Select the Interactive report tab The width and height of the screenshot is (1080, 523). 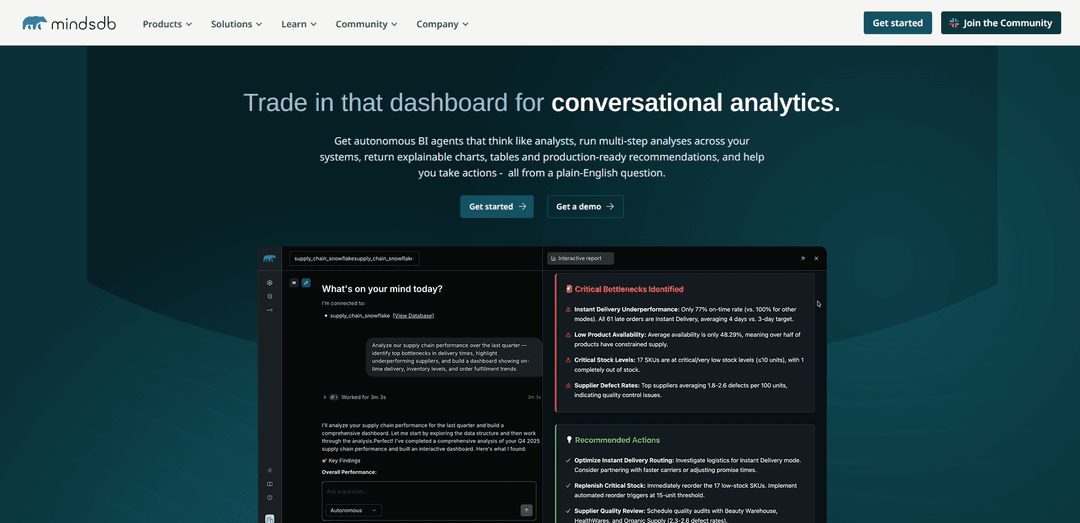[581, 258]
